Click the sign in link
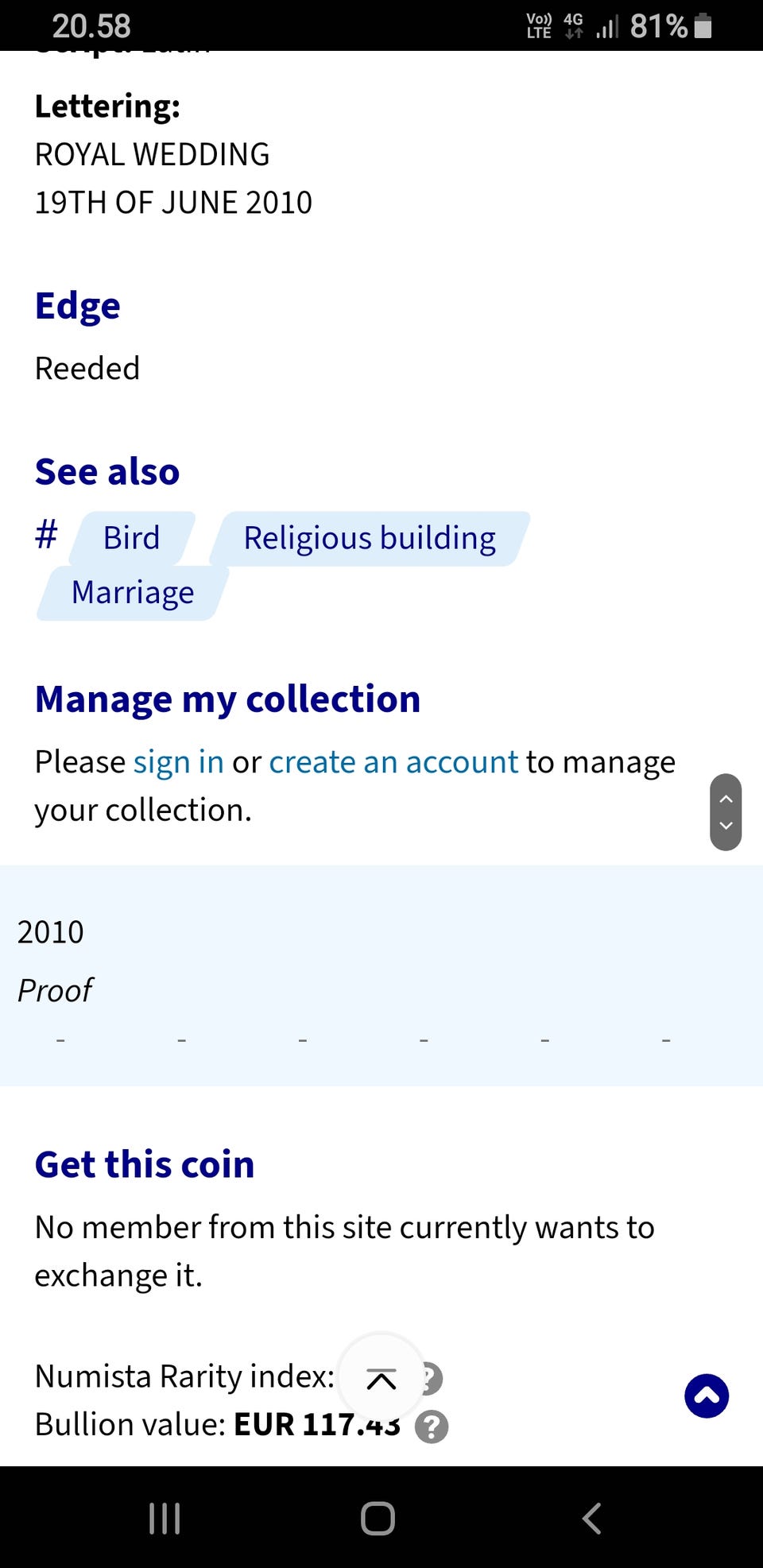 (x=178, y=762)
